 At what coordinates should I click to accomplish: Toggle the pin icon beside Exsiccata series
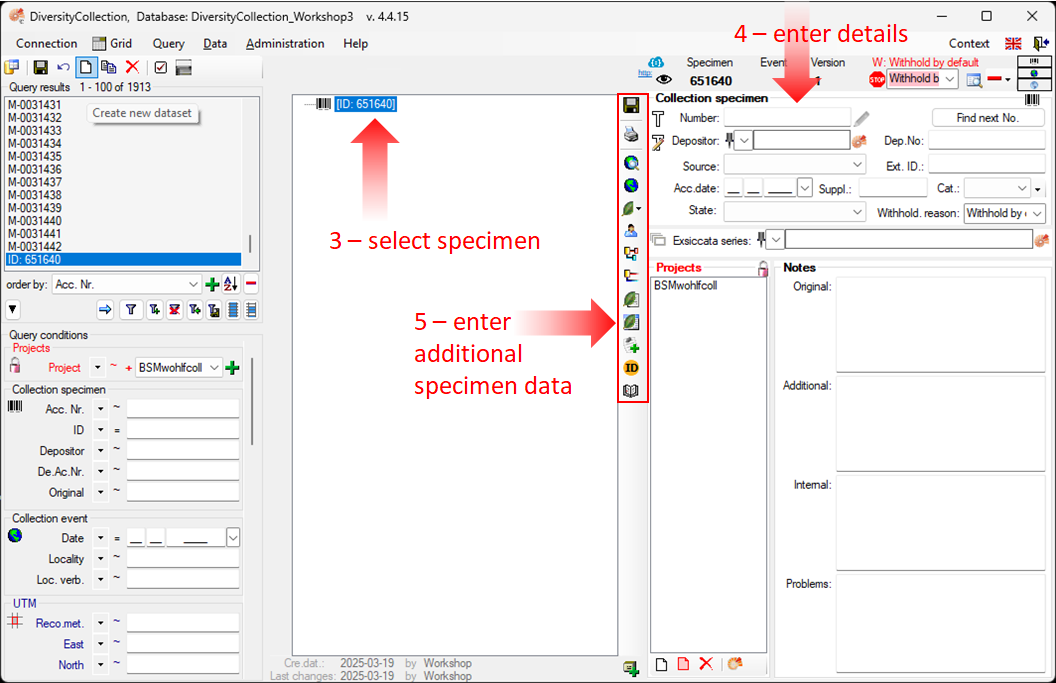pyautogui.click(x=761, y=239)
